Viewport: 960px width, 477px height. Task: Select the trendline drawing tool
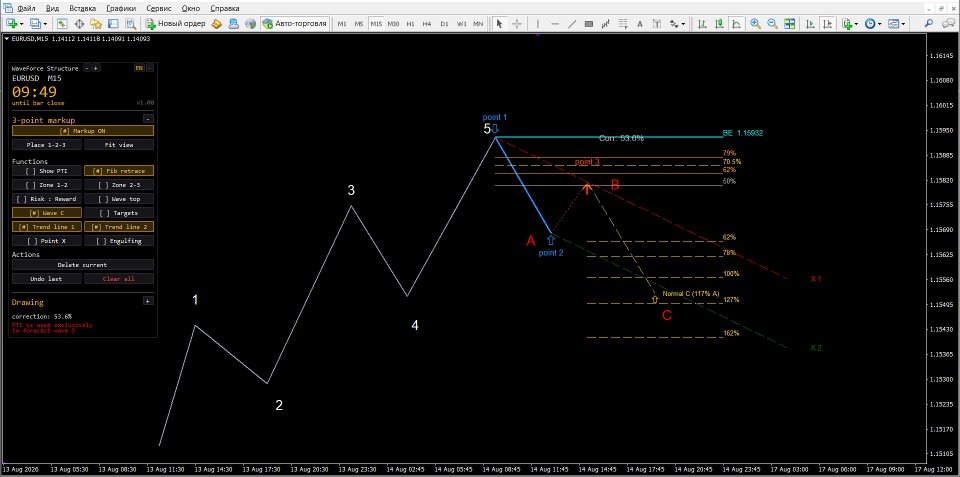tap(572, 23)
